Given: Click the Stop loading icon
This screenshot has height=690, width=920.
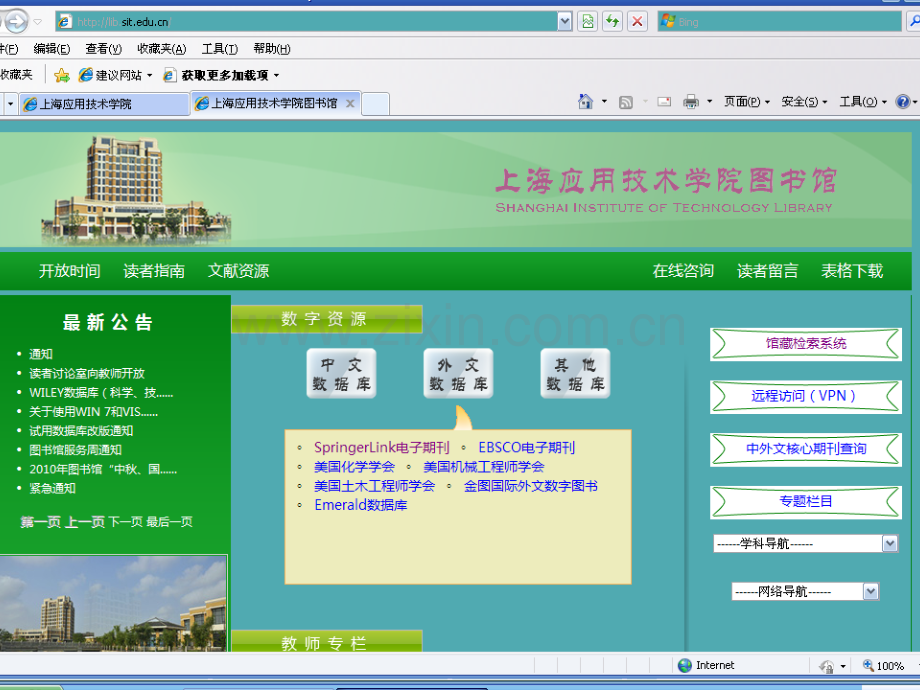Looking at the screenshot, I should [x=637, y=21].
